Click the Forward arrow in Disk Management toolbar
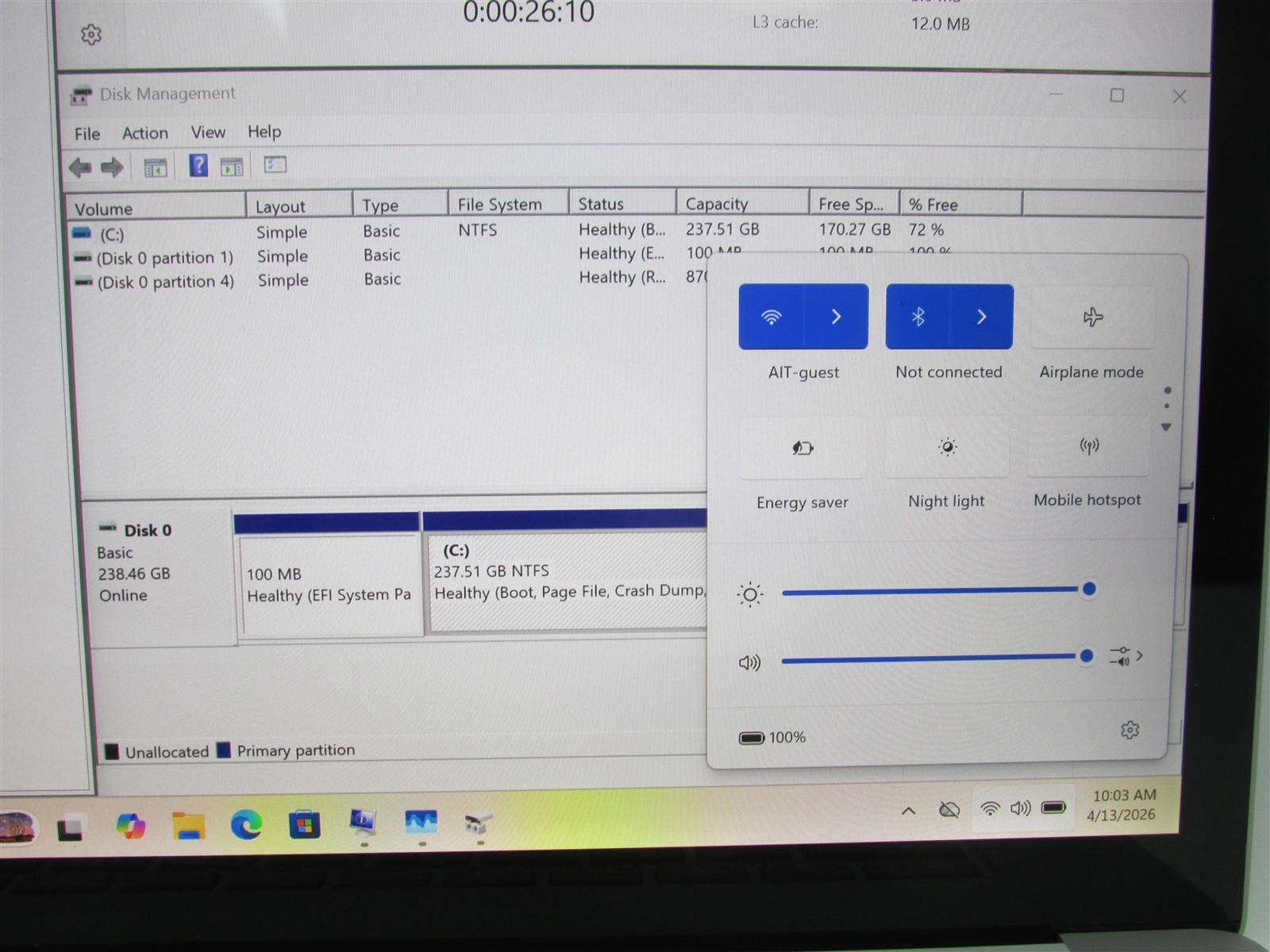Viewport: 1270px width, 952px height. pyautogui.click(x=112, y=167)
